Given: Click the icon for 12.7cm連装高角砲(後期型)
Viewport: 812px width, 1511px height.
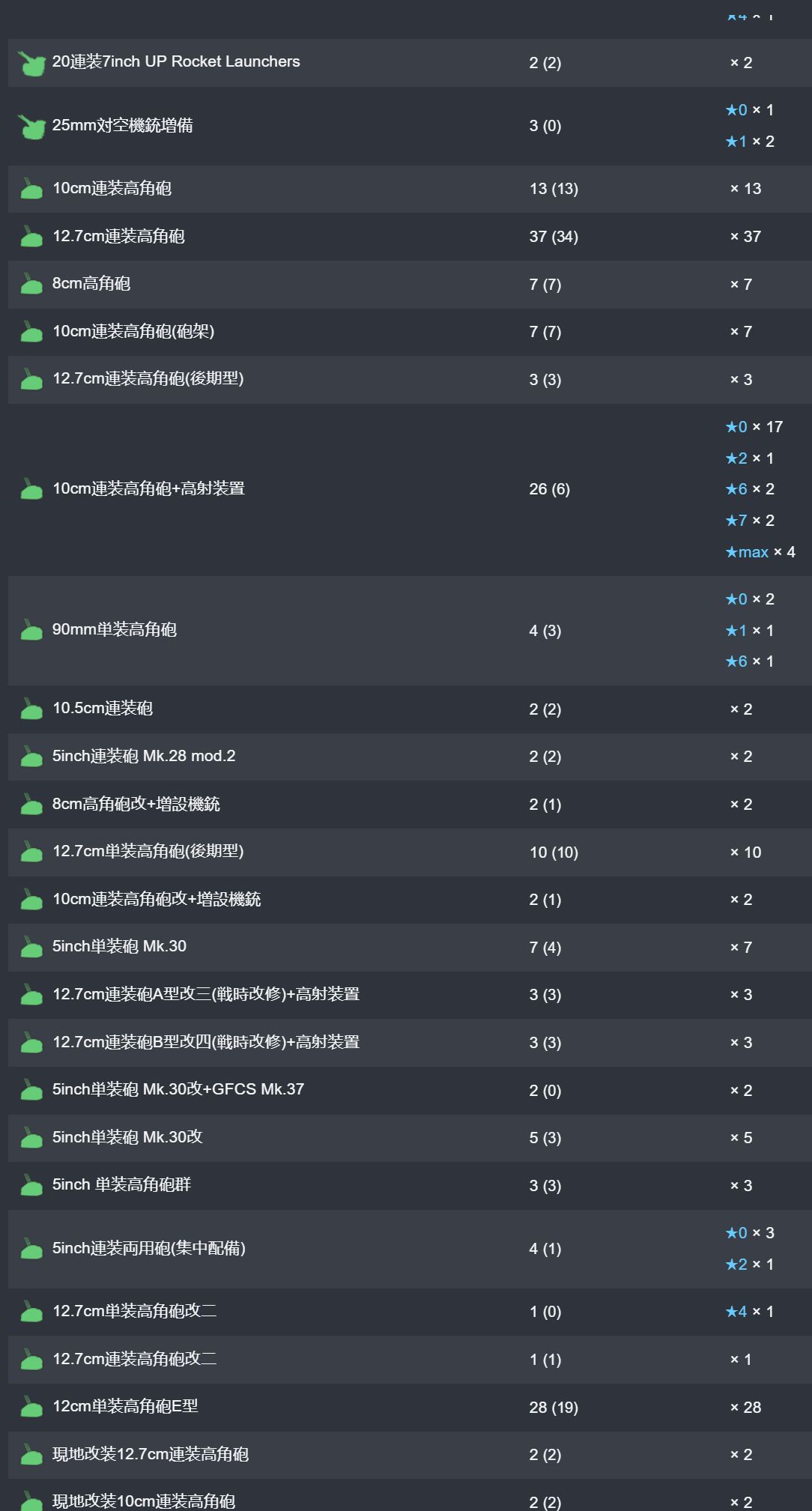Looking at the screenshot, I should pos(31,379).
